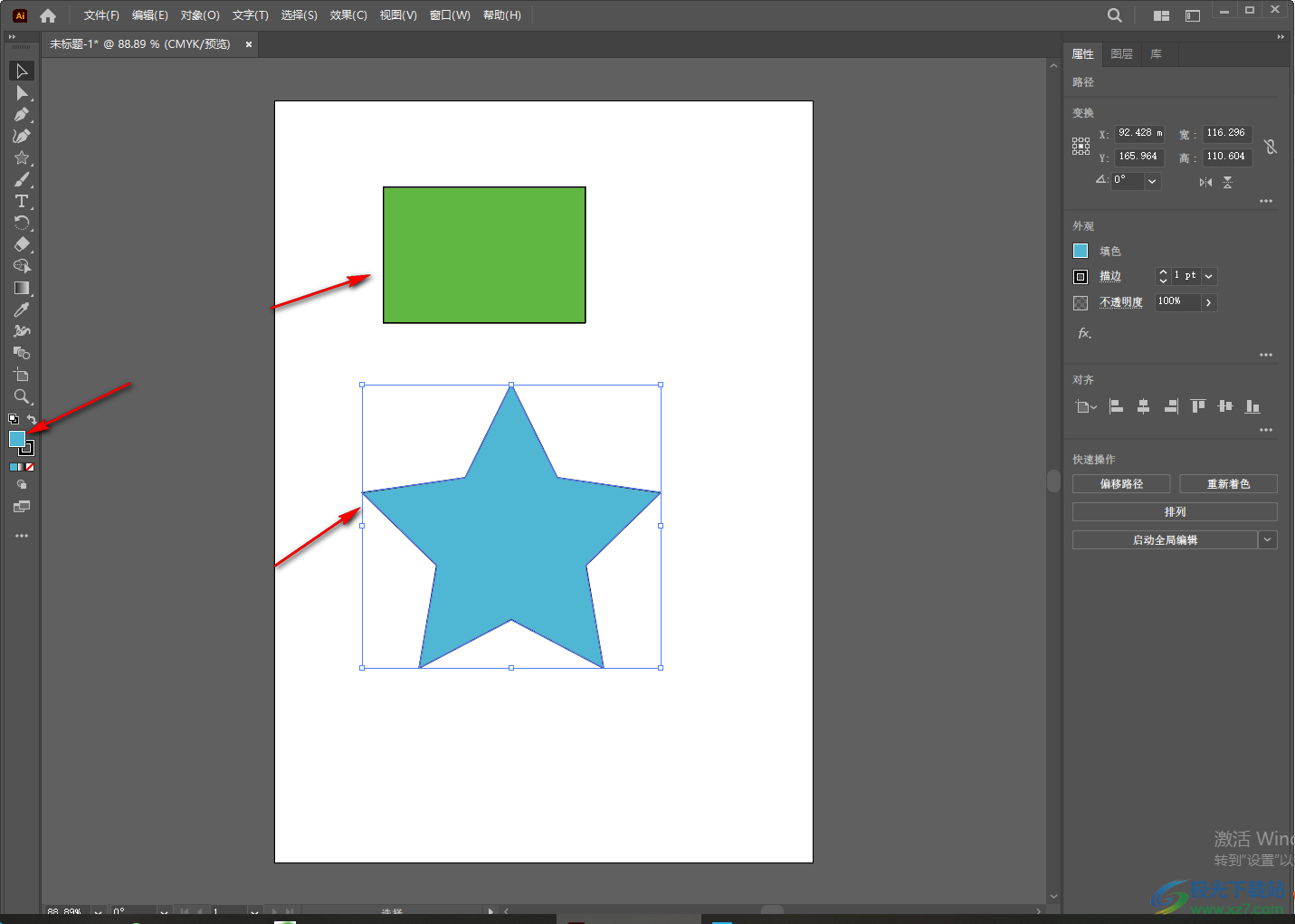Open the Arrange Documents icon
The width and height of the screenshot is (1295, 924).
1161,15
